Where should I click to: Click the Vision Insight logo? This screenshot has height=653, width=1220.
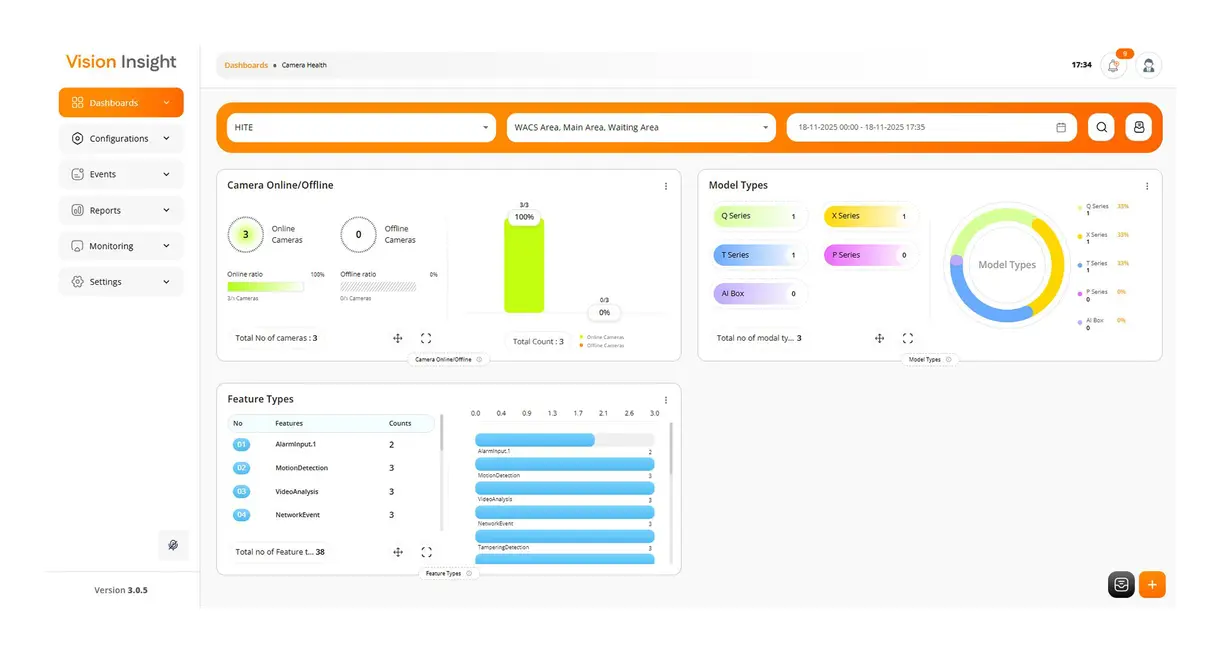pos(121,61)
